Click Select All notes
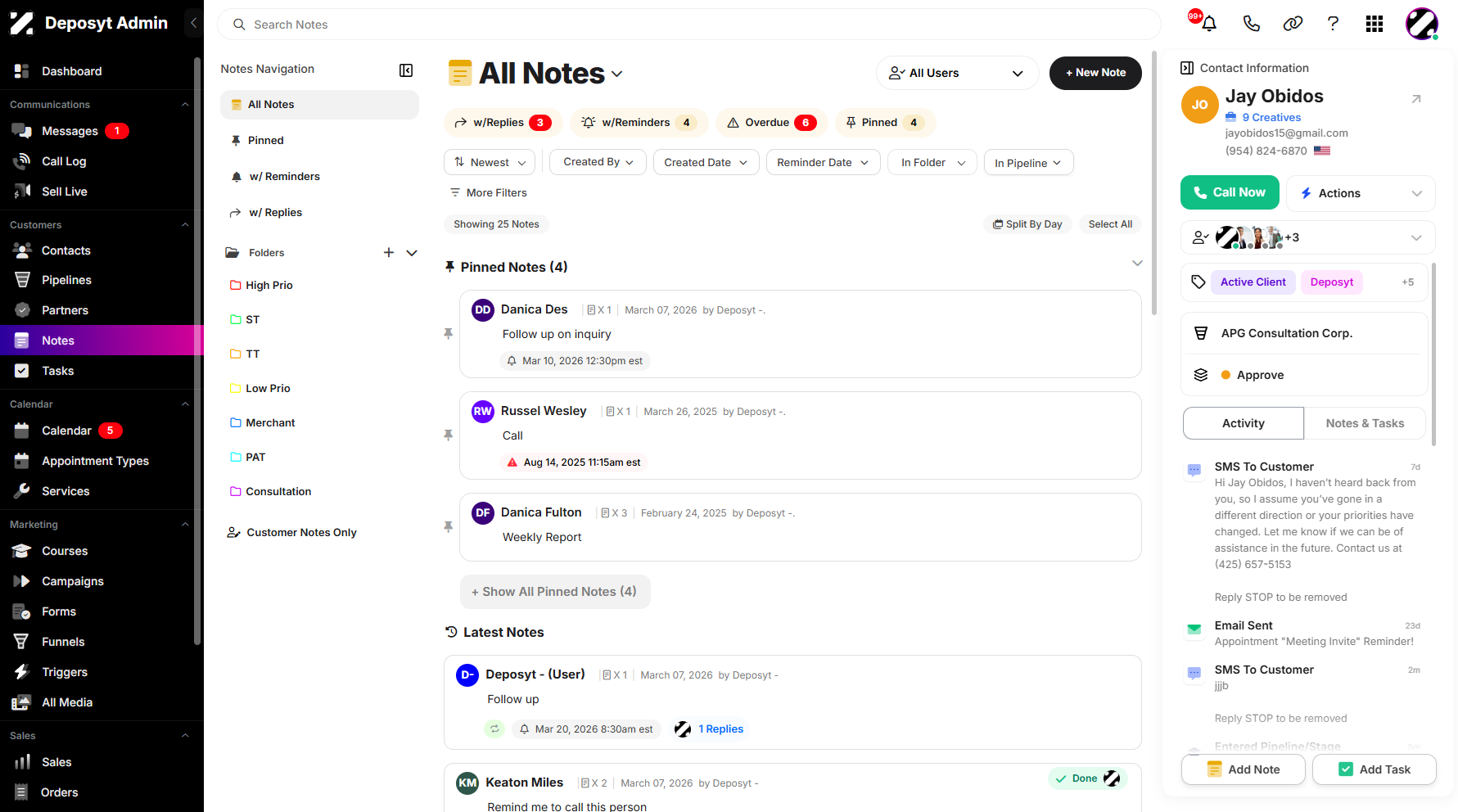Viewport: 1458px width, 812px height. pos(1110,224)
